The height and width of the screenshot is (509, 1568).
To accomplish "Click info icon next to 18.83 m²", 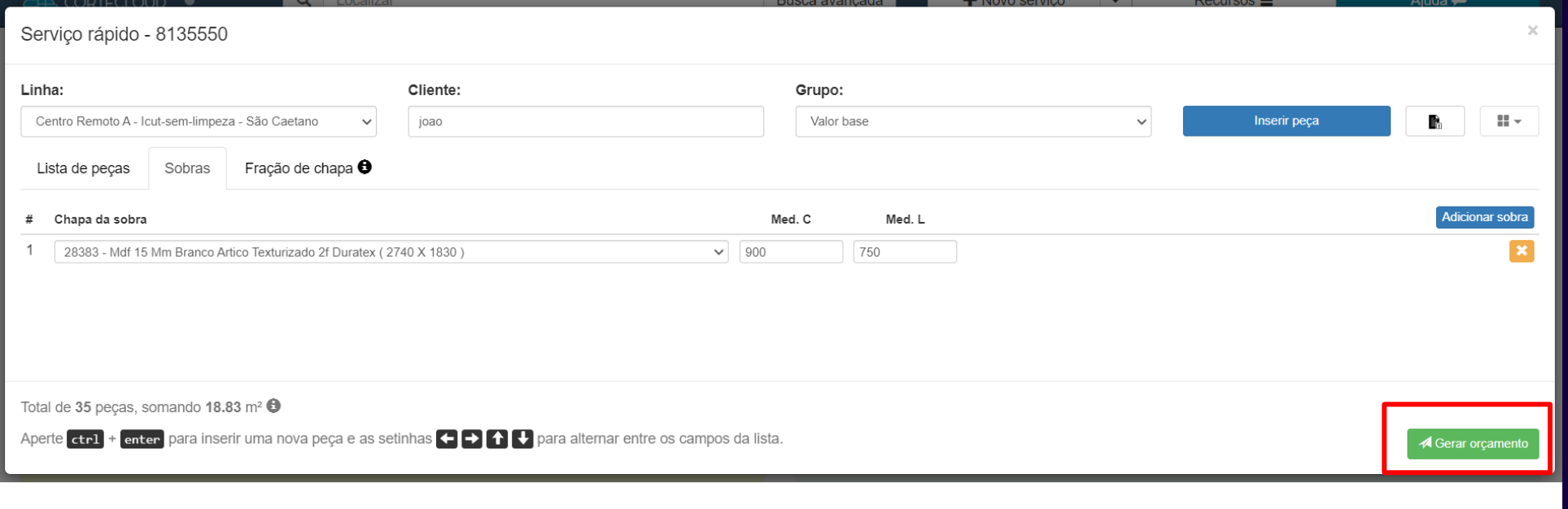I will click(x=273, y=406).
